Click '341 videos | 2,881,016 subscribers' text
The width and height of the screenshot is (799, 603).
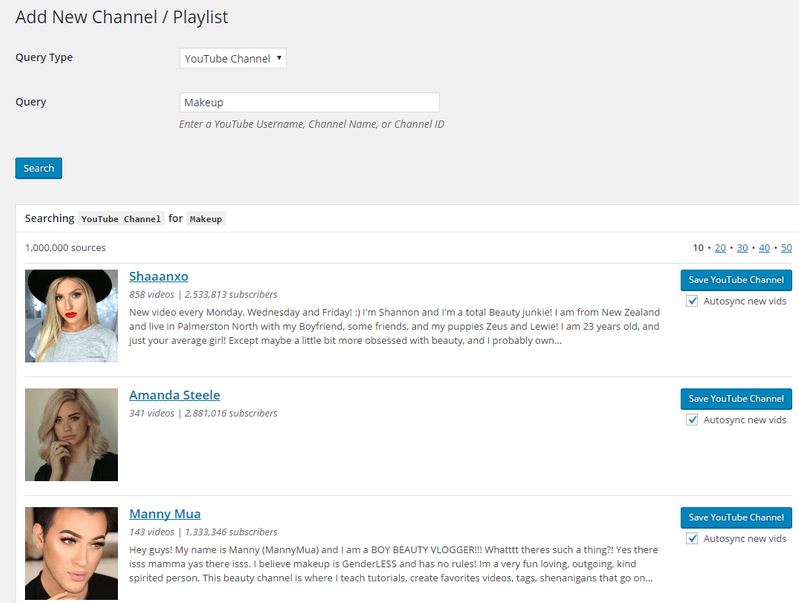tap(203, 413)
